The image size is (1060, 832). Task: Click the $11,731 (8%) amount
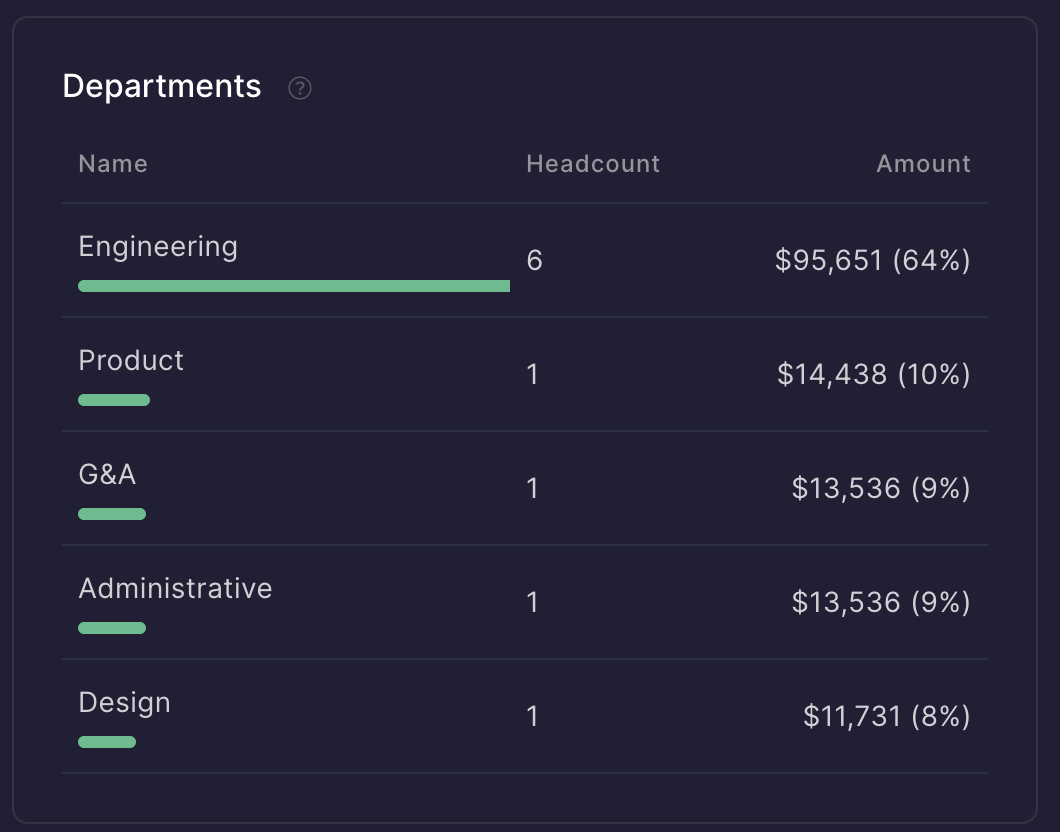coord(886,717)
